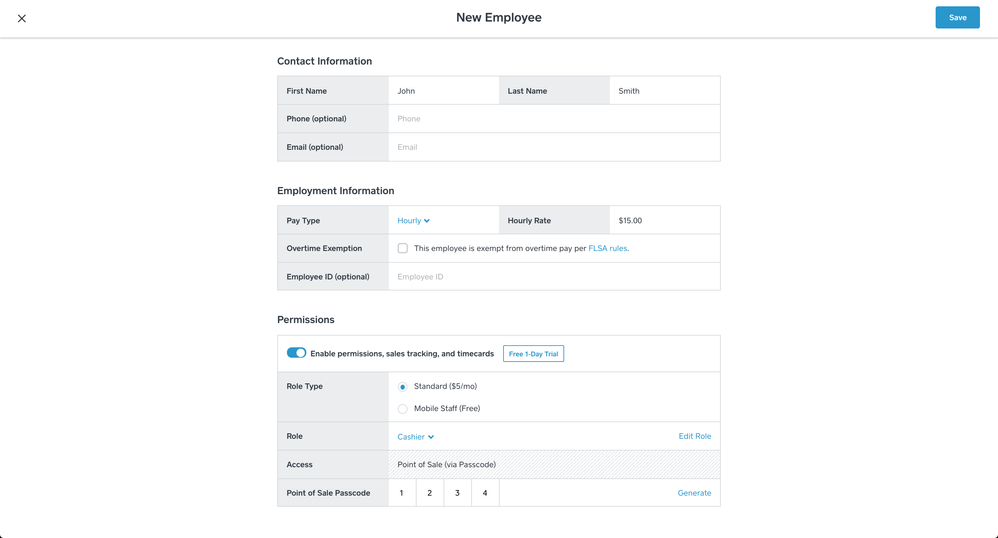Click the Free 1-Day Trial button
The image size is (998, 538).
pyautogui.click(x=533, y=354)
